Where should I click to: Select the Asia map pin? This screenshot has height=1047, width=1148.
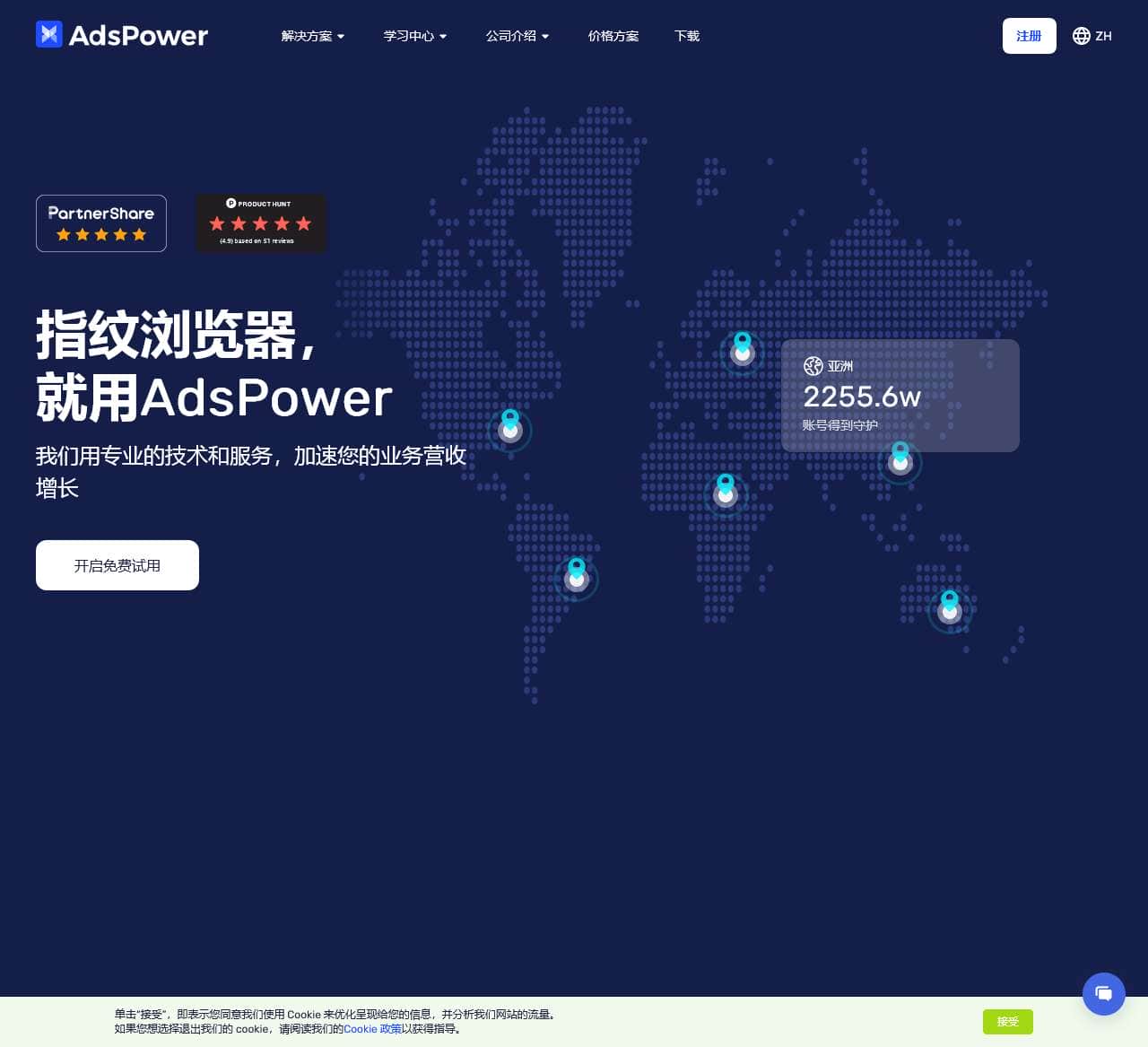[900, 458]
